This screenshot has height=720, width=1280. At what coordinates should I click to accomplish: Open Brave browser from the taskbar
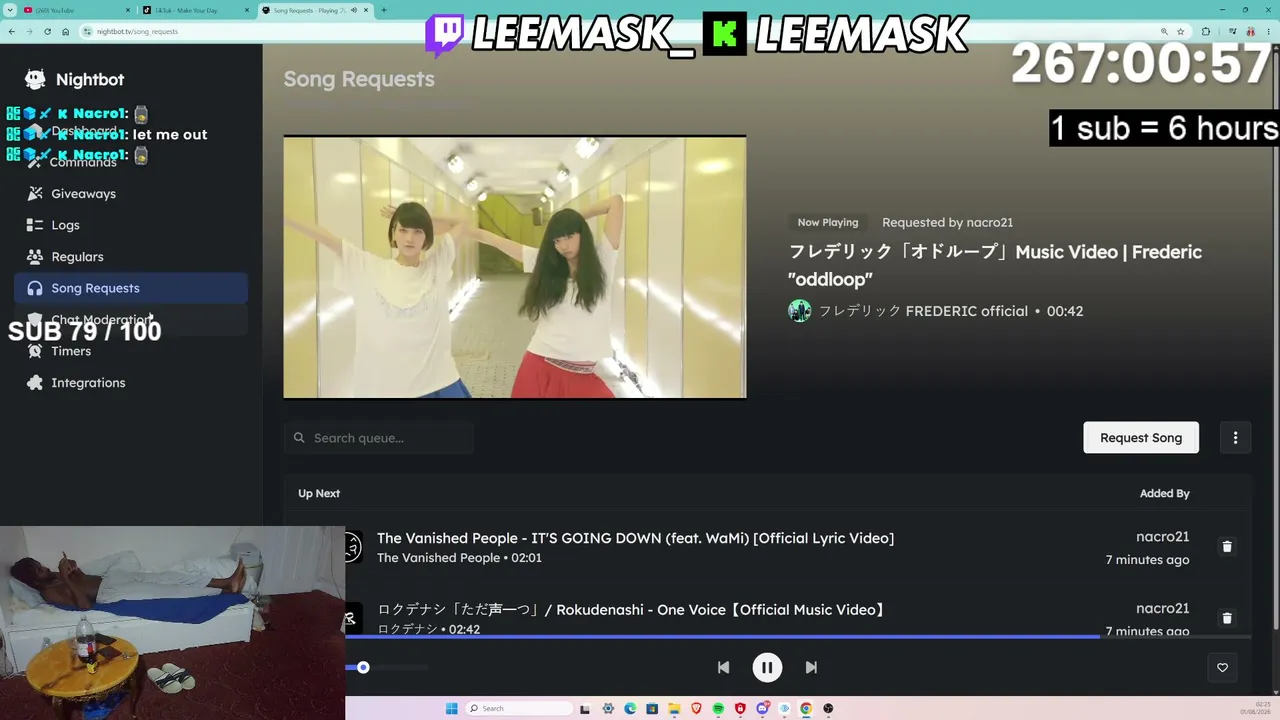tap(696, 708)
